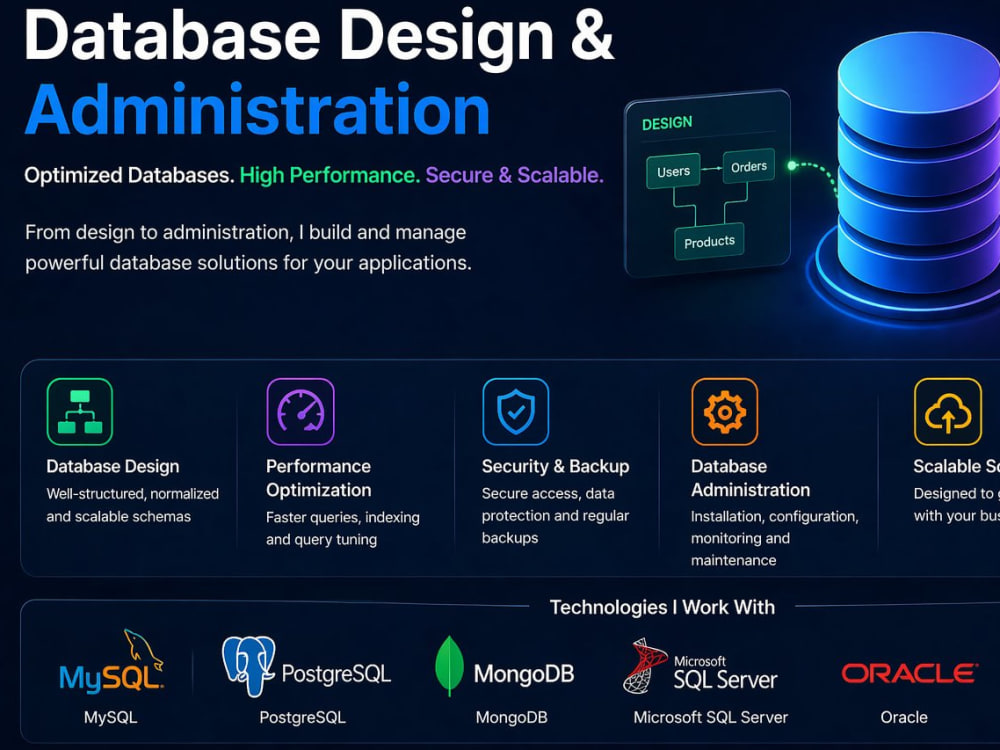Click the blue Security & Backup shield icon
1000x750 pixels.
pos(516,411)
